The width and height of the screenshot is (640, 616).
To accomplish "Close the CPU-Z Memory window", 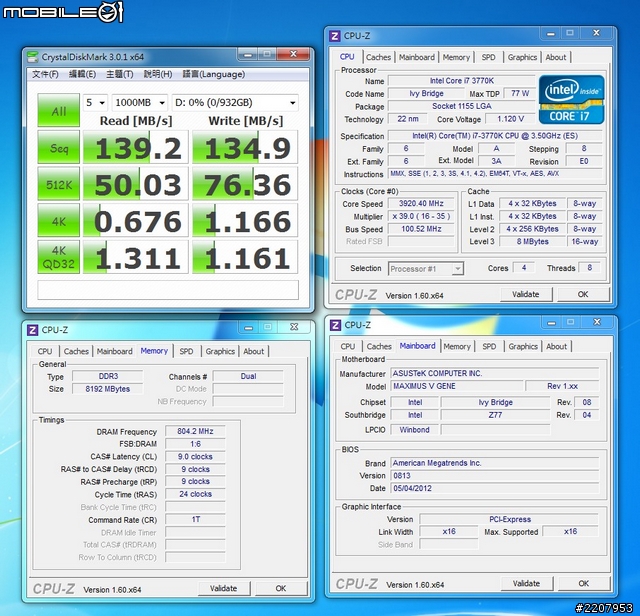I will pos(294,327).
